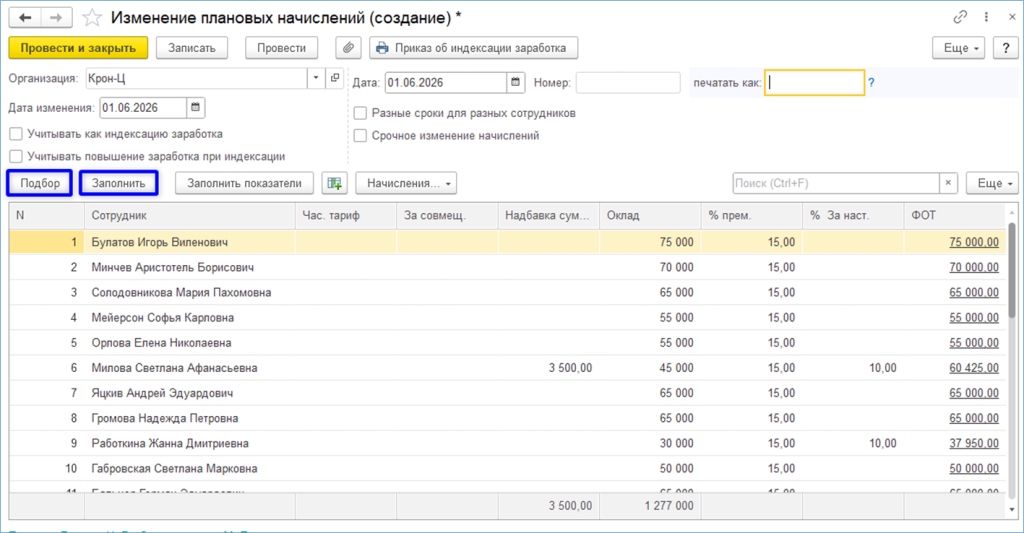
Task: Open ФОТ link 75 000,00
Action: pos(974,242)
